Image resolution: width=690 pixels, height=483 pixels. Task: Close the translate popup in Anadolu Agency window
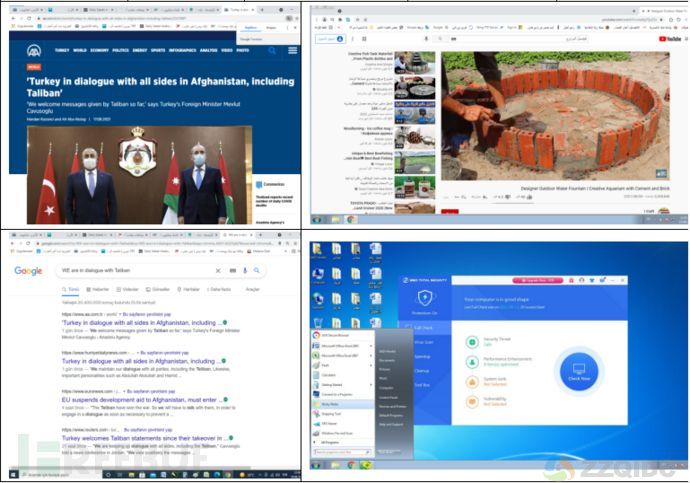pyautogui.click(x=295, y=28)
